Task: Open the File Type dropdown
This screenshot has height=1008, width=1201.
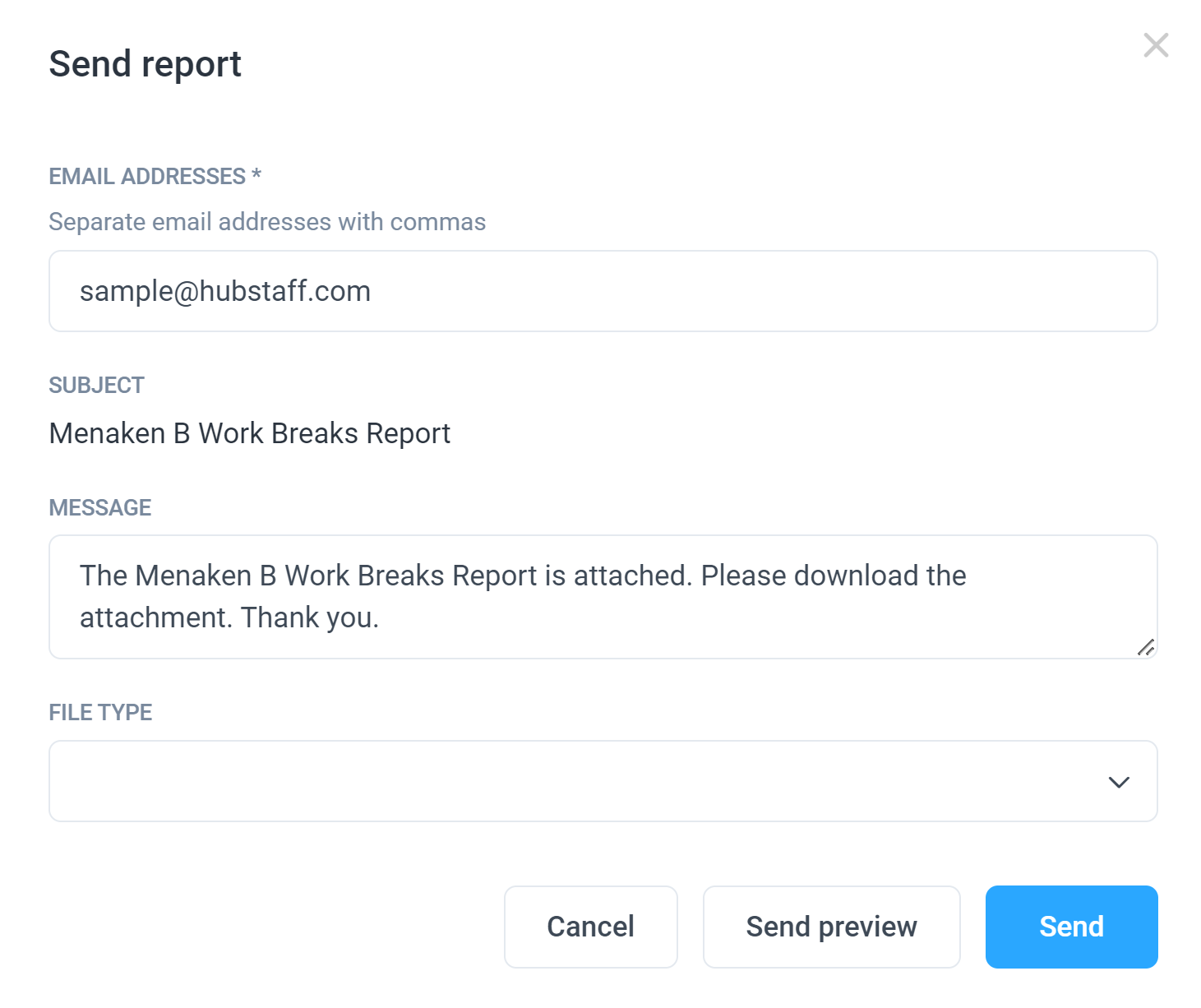Action: point(603,781)
